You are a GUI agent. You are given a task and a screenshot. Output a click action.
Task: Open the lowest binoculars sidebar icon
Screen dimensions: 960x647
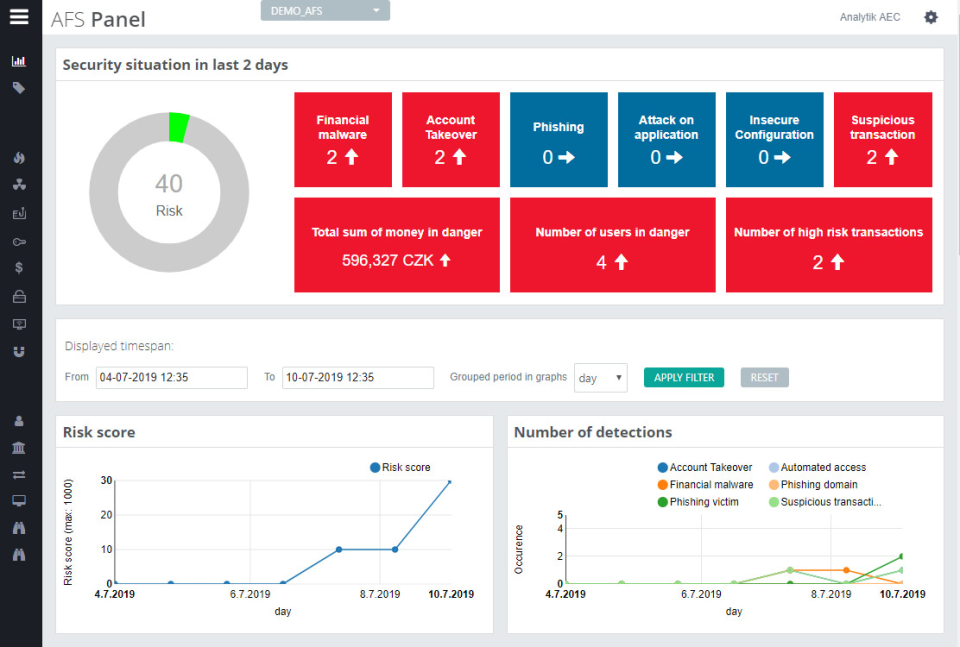coord(19,555)
